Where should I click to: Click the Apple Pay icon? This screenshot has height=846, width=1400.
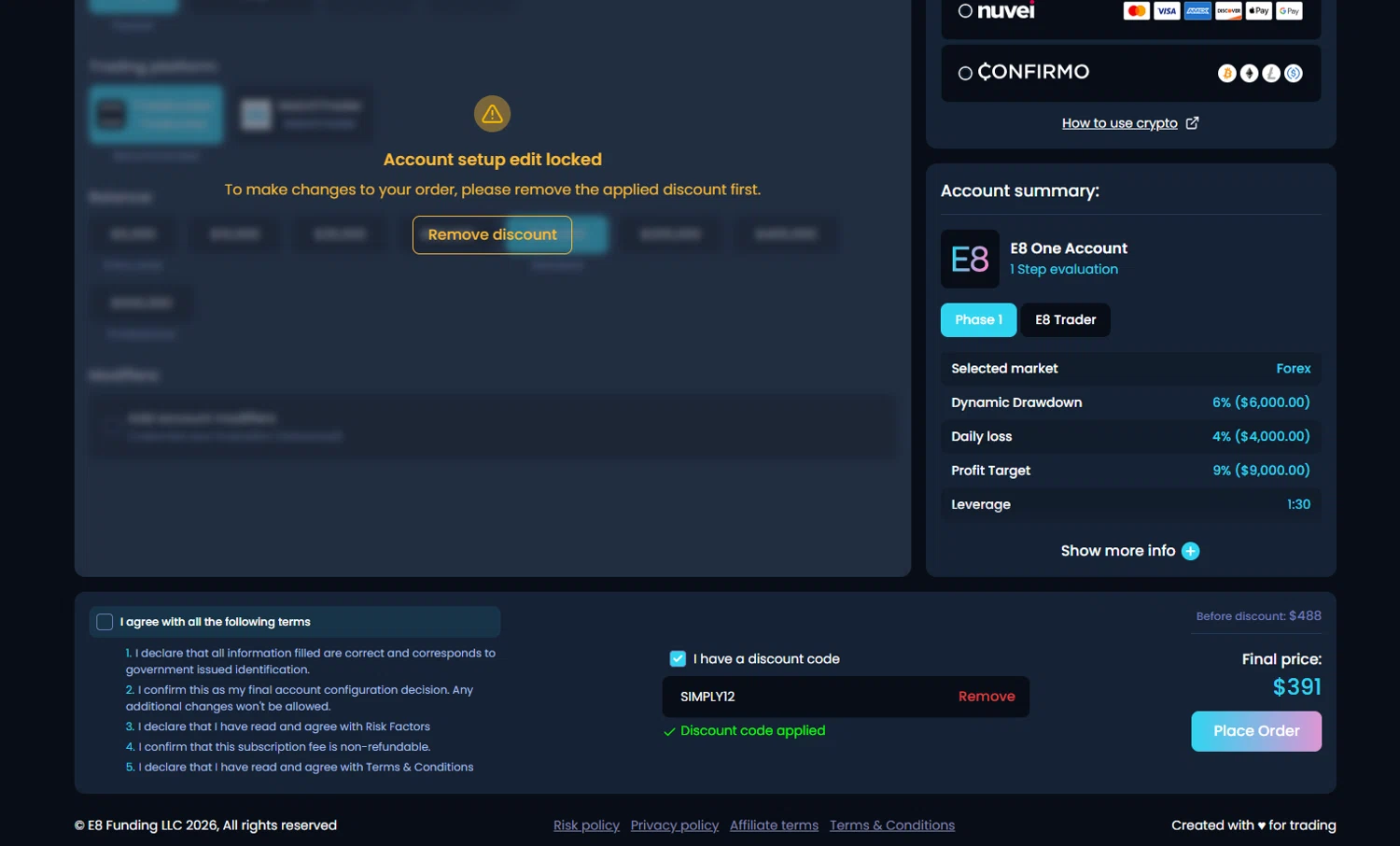(1259, 11)
